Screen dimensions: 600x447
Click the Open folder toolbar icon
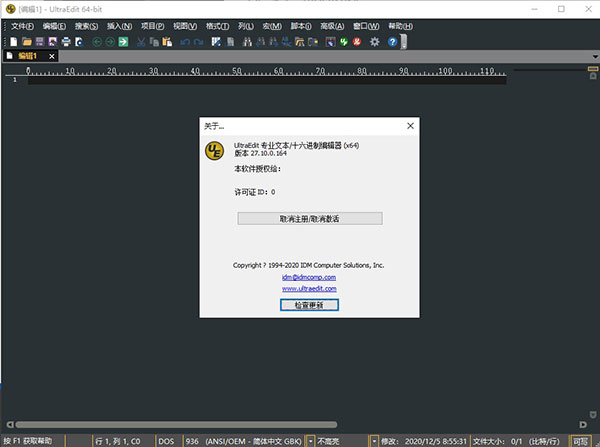tap(27, 42)
